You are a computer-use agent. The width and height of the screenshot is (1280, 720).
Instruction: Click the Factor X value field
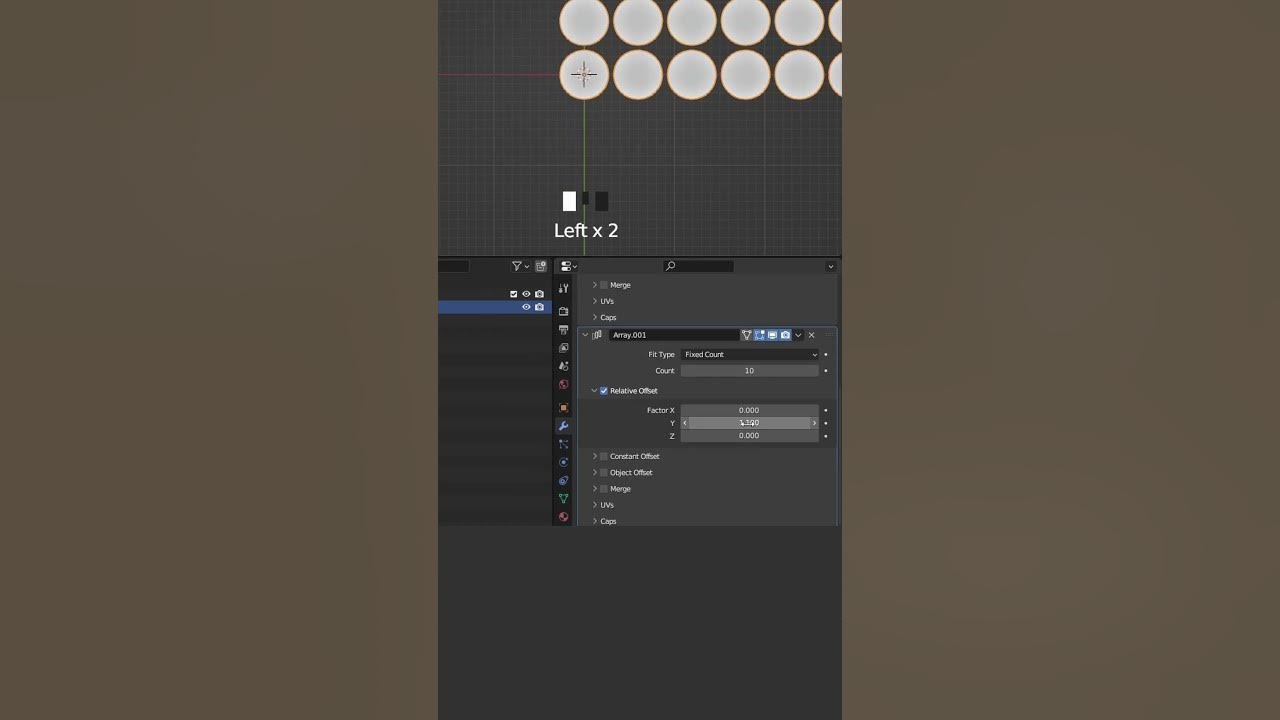click(750, 410)
